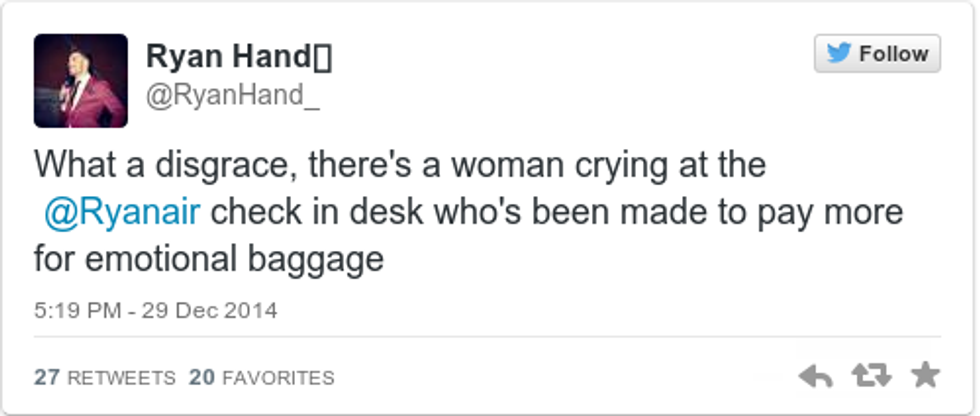Click the RETWEETS label
Screen dimensions: 980x416
pos(120,377)
